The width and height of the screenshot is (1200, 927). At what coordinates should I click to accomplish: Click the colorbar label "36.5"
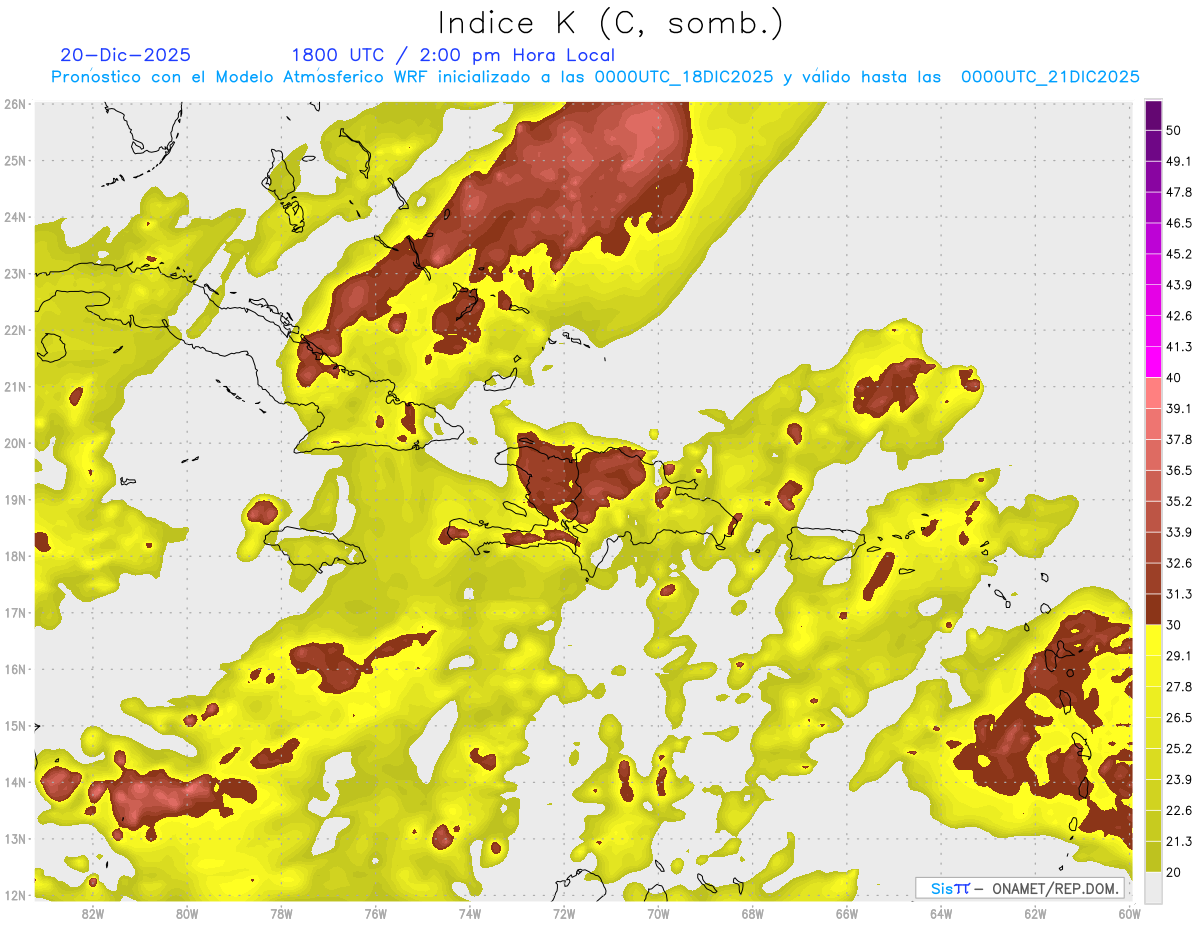[x=1179, y=470]
